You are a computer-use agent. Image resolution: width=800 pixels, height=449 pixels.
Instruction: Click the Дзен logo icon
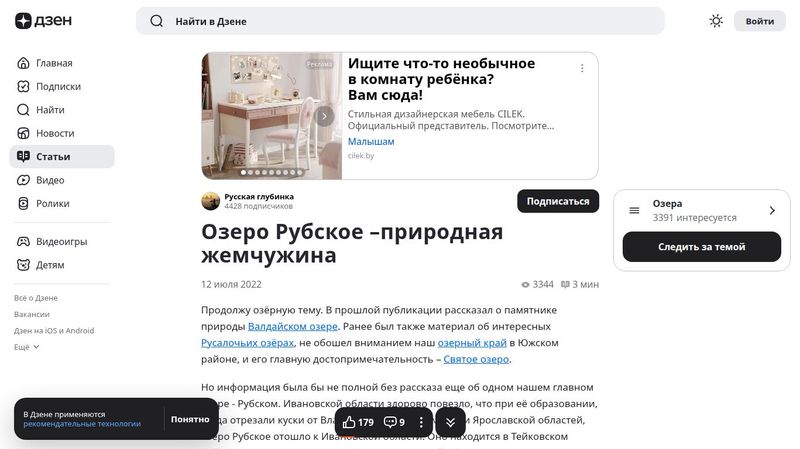[x=23, y=21]
